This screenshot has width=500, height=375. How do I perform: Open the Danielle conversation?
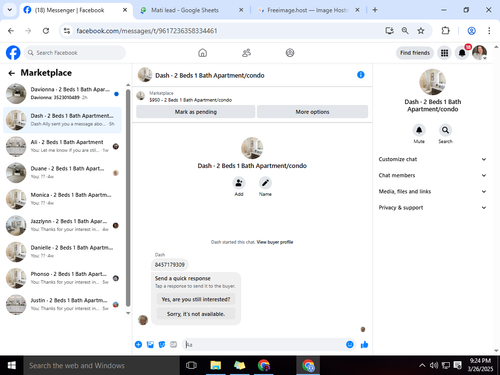click(x=62, y=252)
